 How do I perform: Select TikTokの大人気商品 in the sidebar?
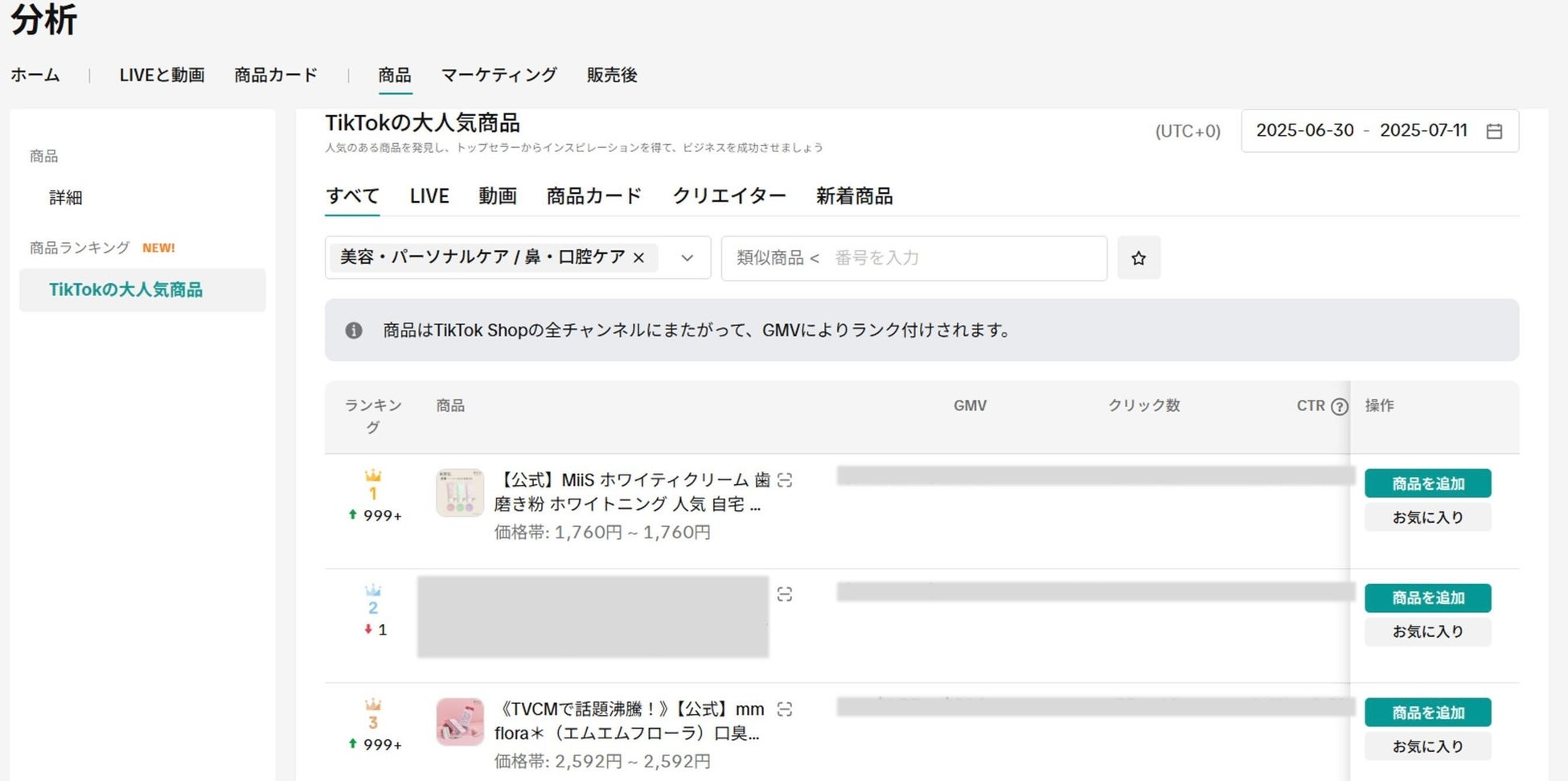tap(142, 290)
